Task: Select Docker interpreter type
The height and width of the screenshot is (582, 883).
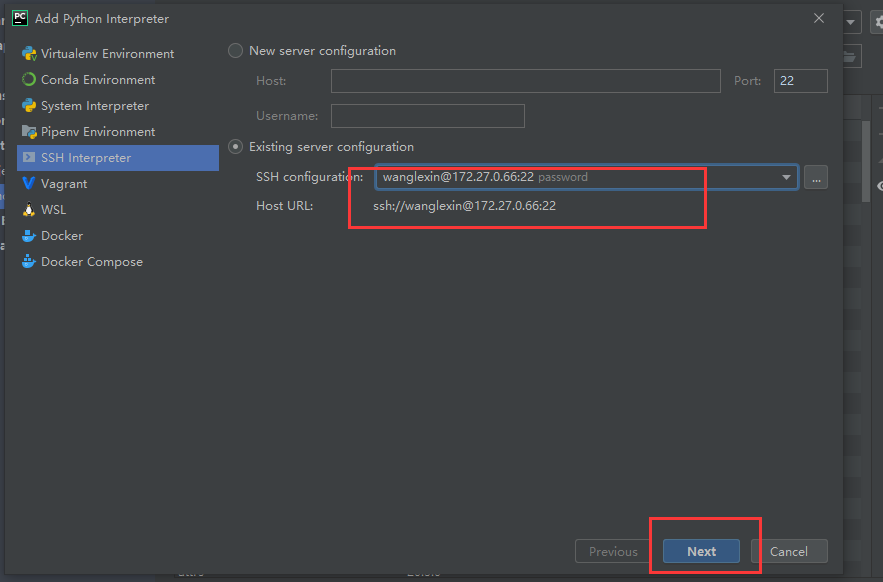Action: (118, 236)
